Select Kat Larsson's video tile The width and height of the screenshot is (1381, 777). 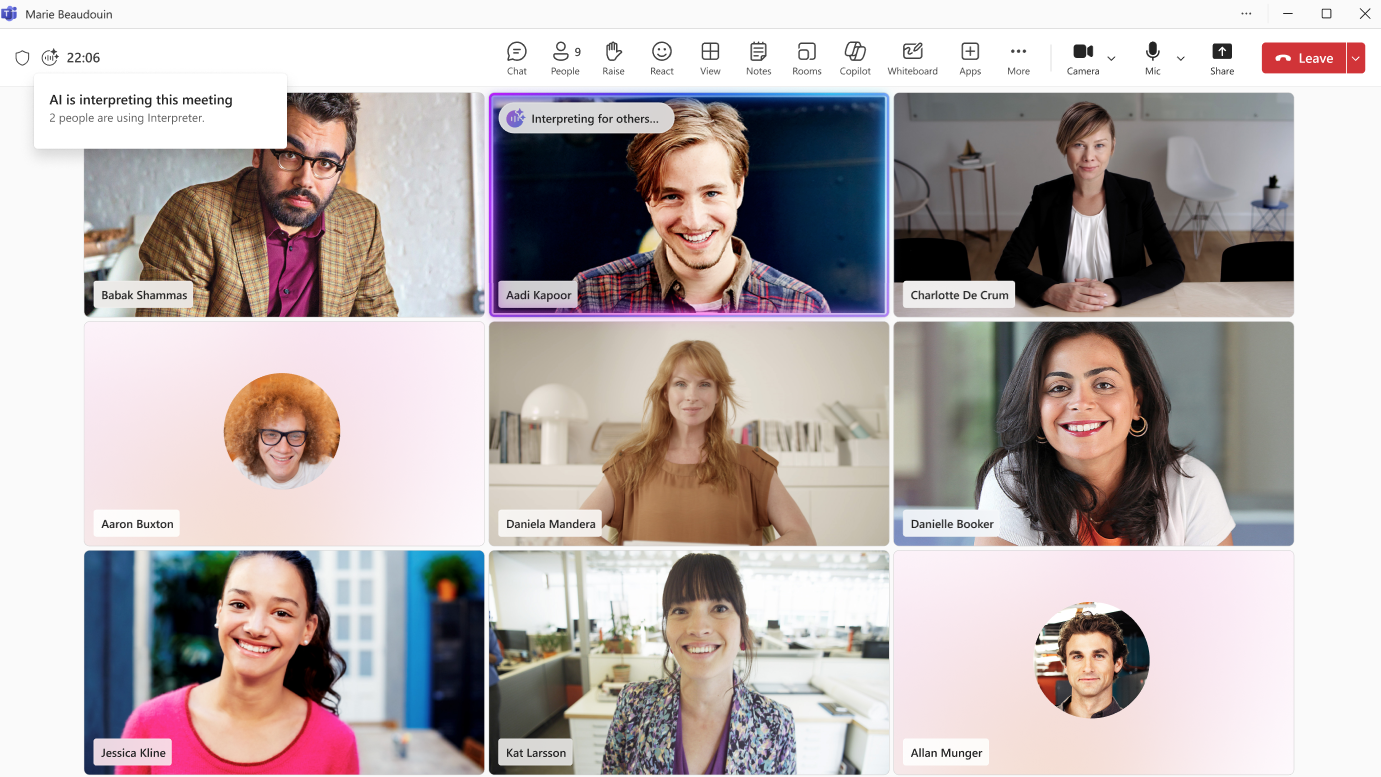689,662
